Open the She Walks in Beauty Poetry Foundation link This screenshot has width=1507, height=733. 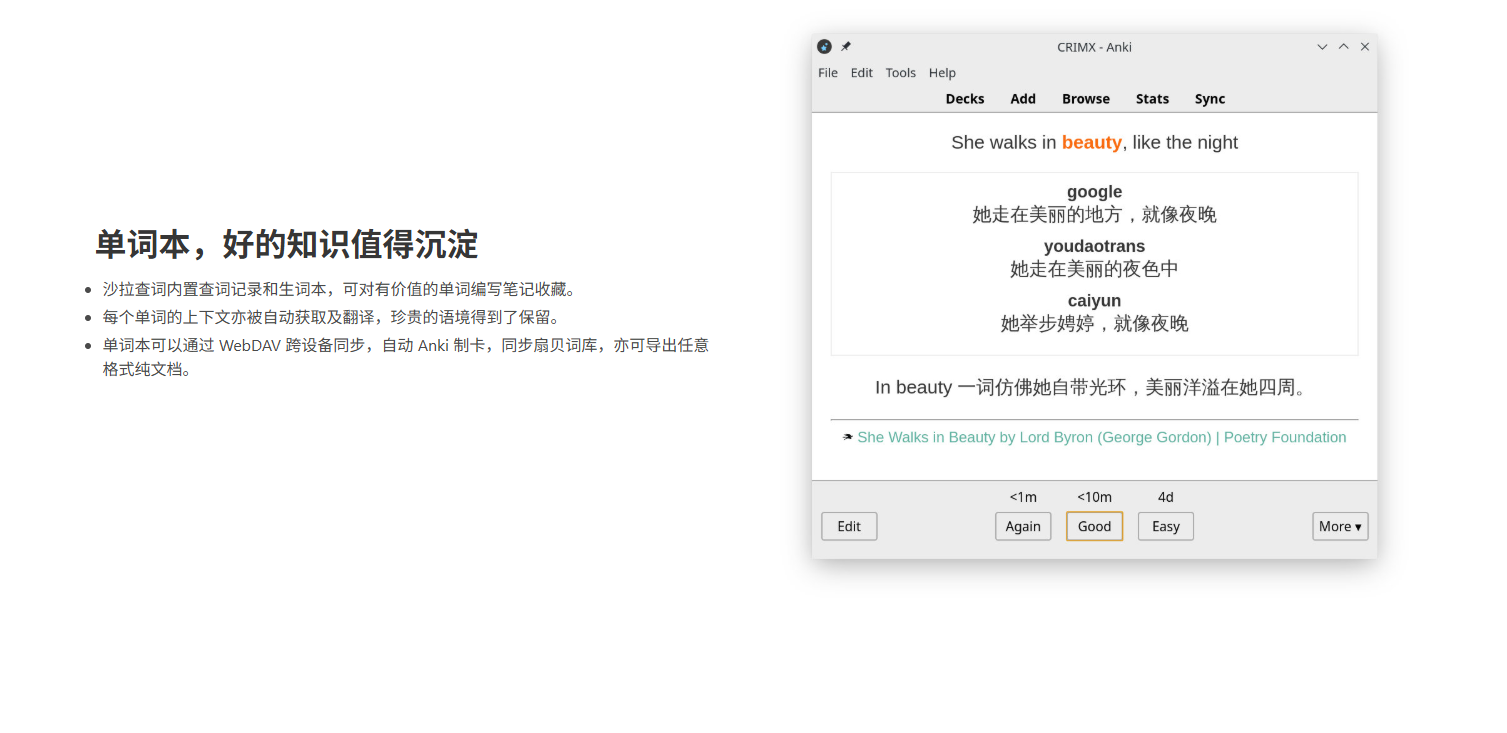coord(1102,437)
